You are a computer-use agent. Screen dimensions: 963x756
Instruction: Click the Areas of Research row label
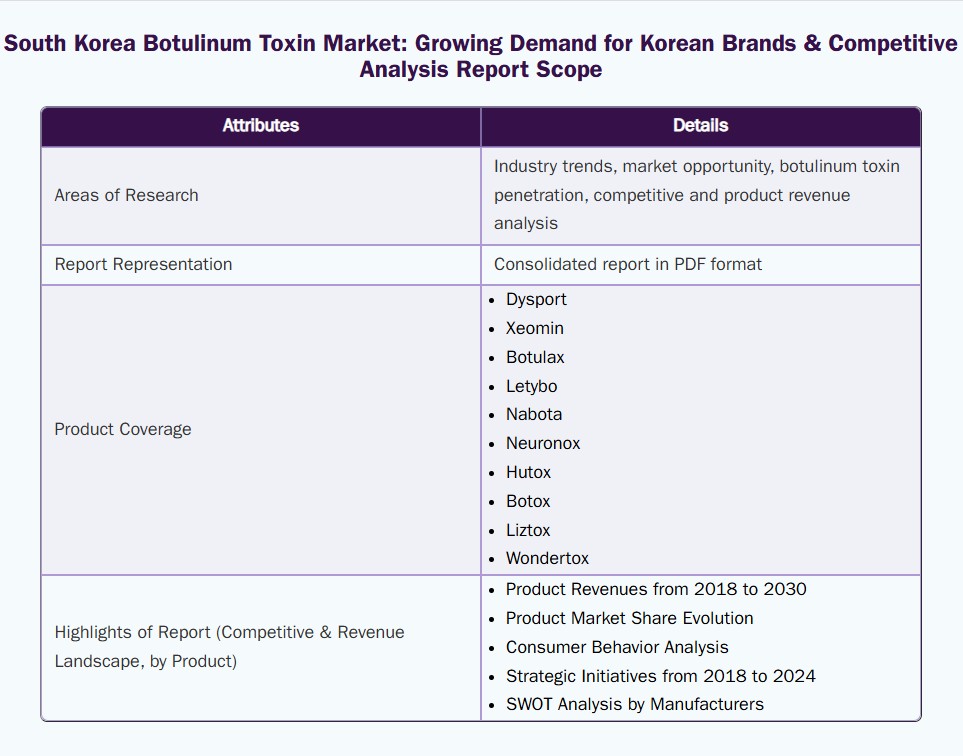pos(127,195)
